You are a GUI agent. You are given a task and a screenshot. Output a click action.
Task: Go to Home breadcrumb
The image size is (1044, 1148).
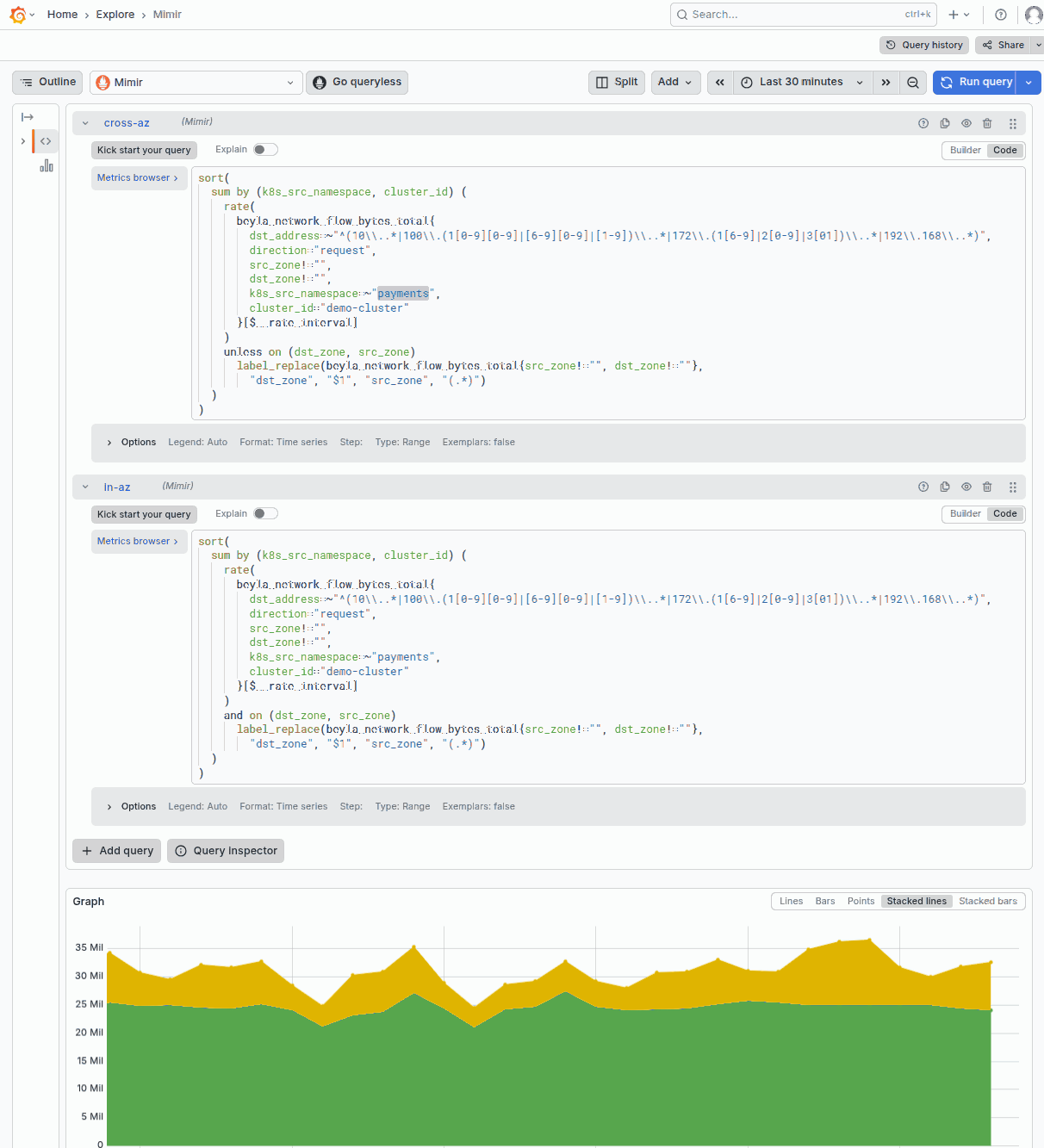(x=62, y=15)
